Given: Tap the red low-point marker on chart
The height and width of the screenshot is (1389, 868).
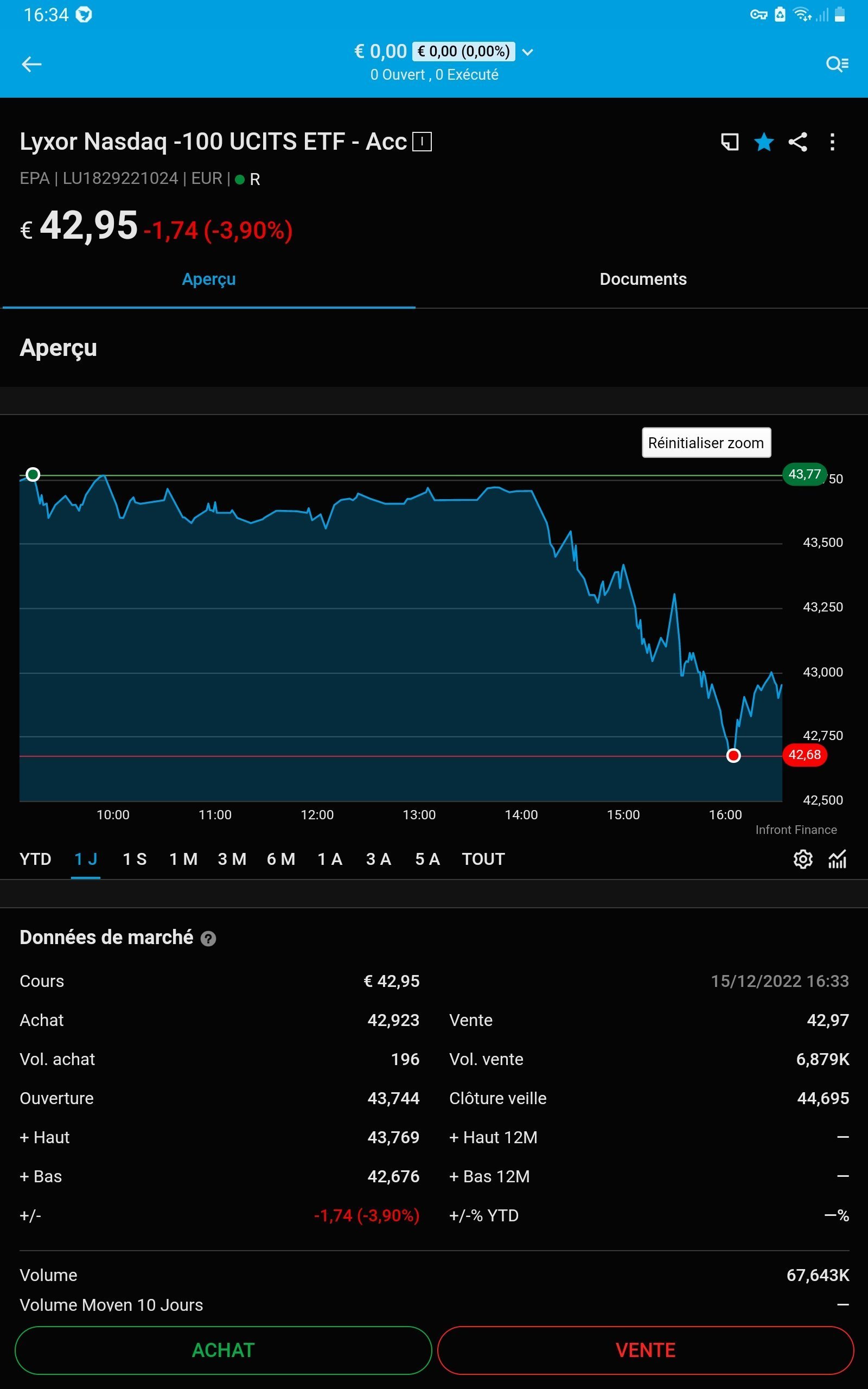Looking at the screenshot, I should pos(733,756).
